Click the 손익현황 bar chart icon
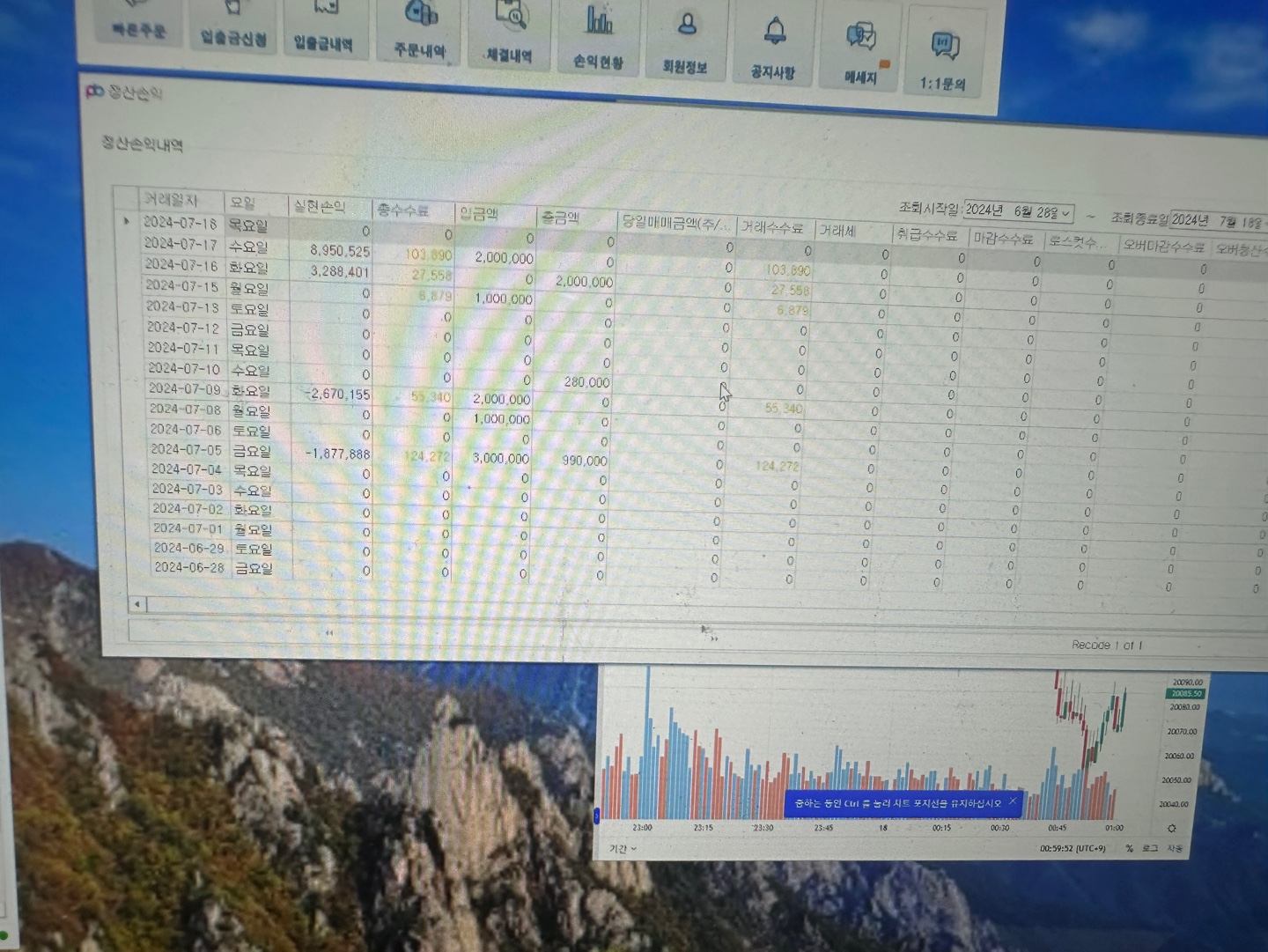Viewport: 1268px width, 952px height. pos(599,37)
